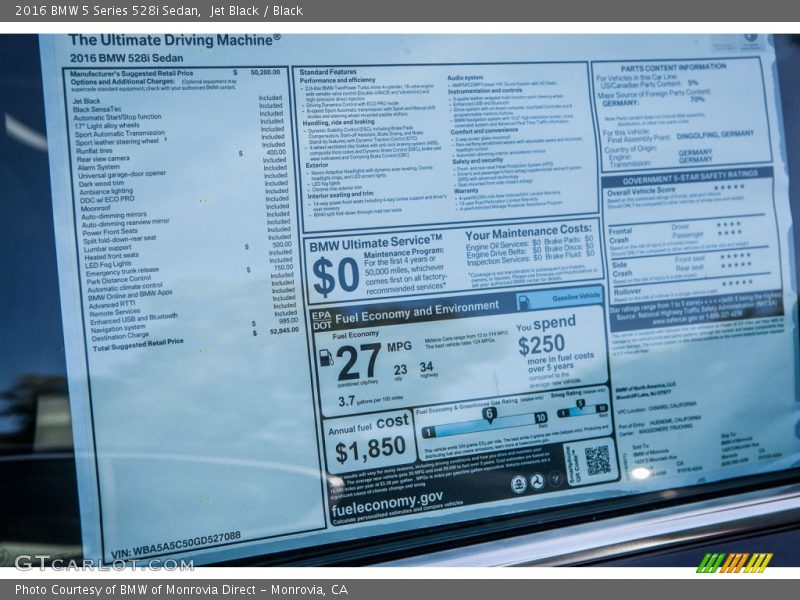The height and width of the screenshot is (600, 800).
Task: Click the page title '2016 BMW 5 Series 528i Sedan'
Action: point(107,11)
